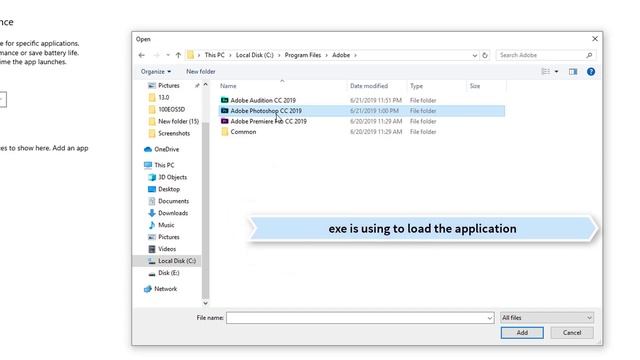640x360 pixels.
Task: Click the Cancel button
Action: pyautogui.click(x=572, y=333)
